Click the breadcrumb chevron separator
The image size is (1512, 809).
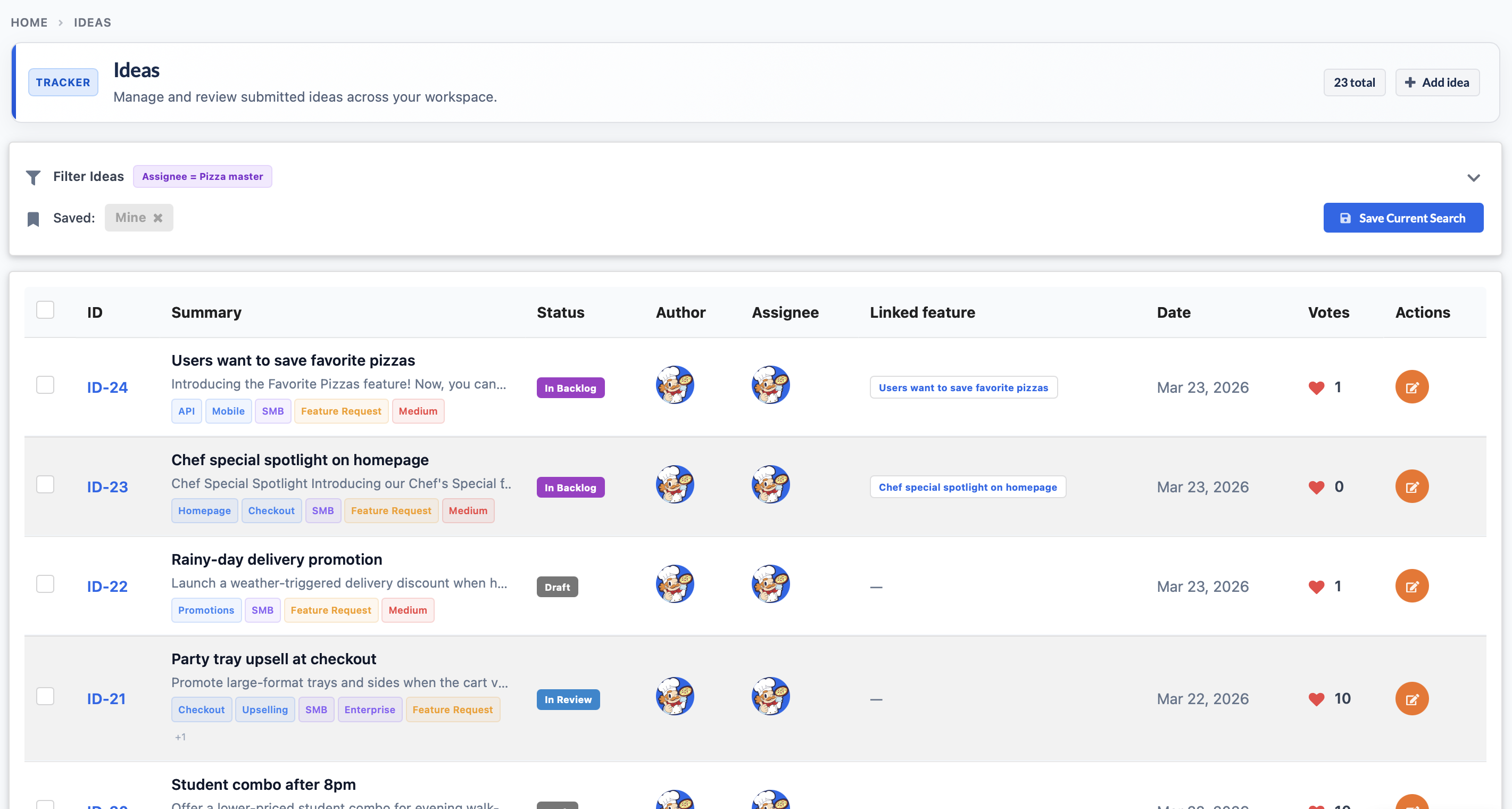click(61, 22)
